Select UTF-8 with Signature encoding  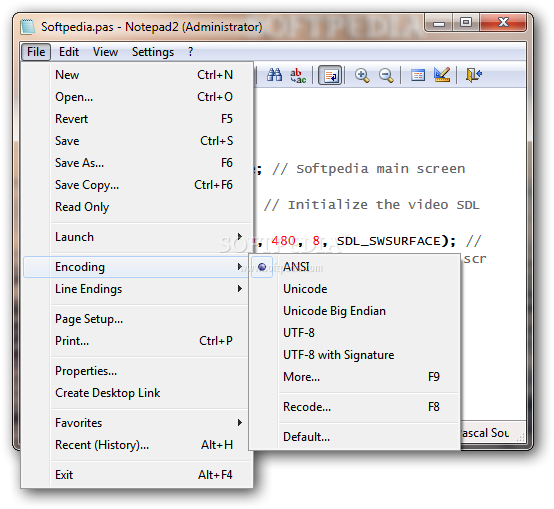355,355
